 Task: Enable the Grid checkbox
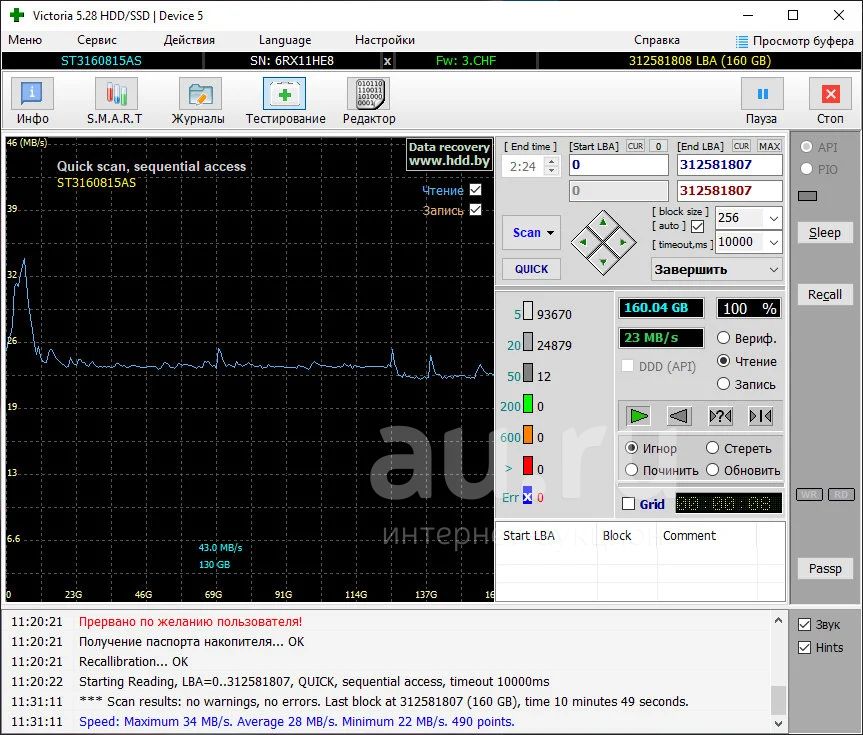click(628, 504)
